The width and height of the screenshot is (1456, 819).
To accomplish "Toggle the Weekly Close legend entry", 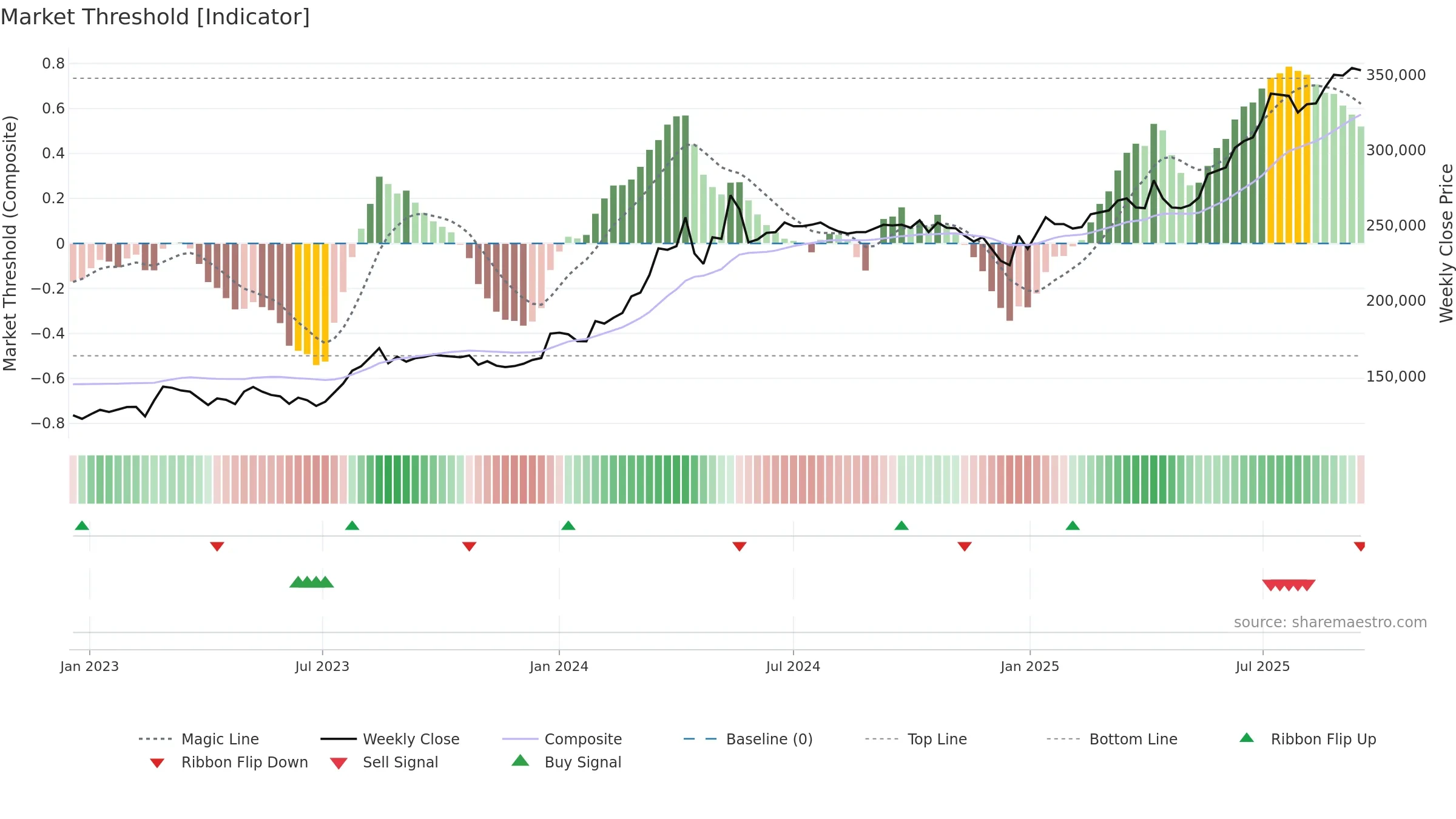I will point(389,739).
